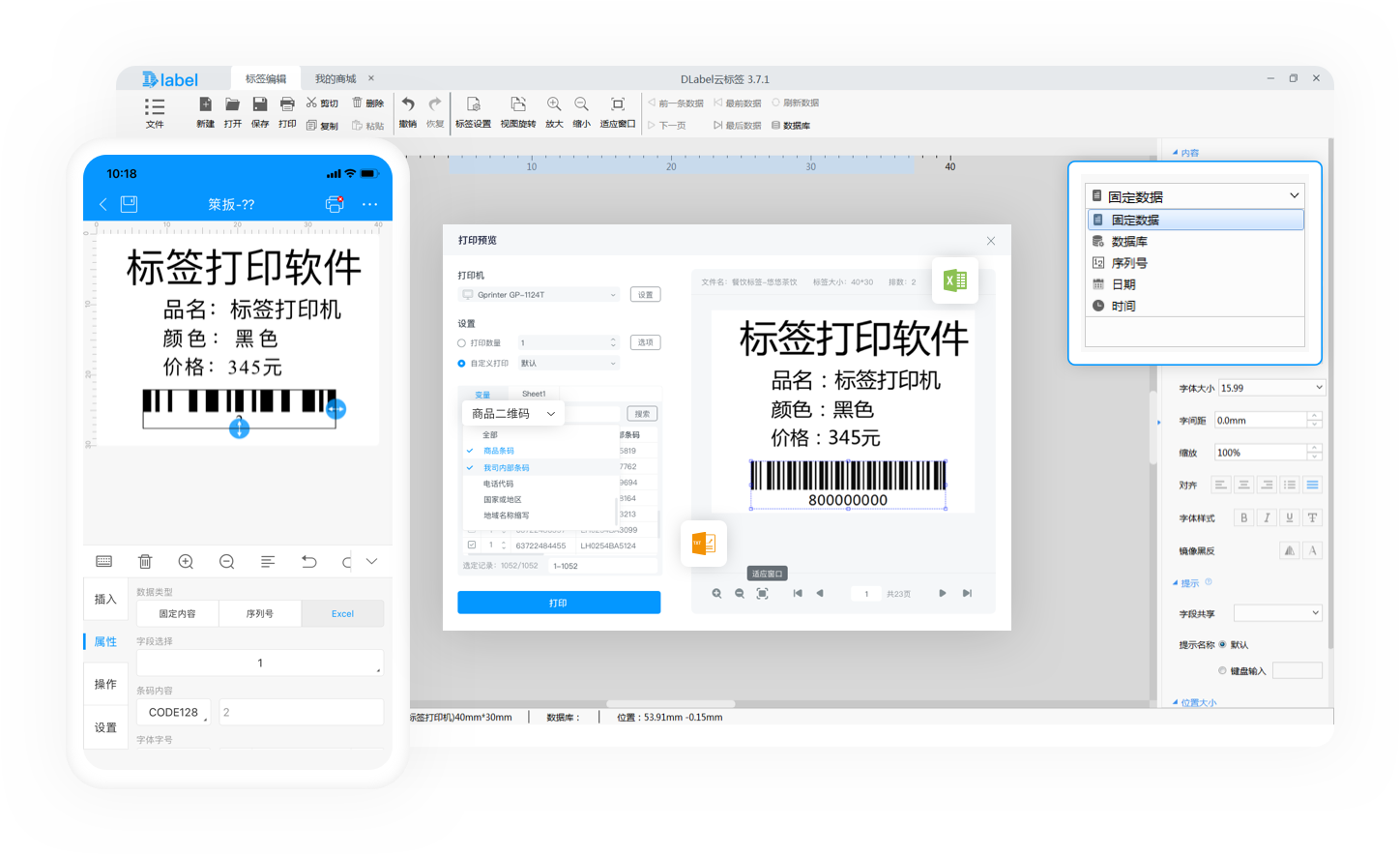Screen dimensions: 1400x855
Task: Open the Gprinter GP-1124T printer dropdown
Action: coord(539,294)
